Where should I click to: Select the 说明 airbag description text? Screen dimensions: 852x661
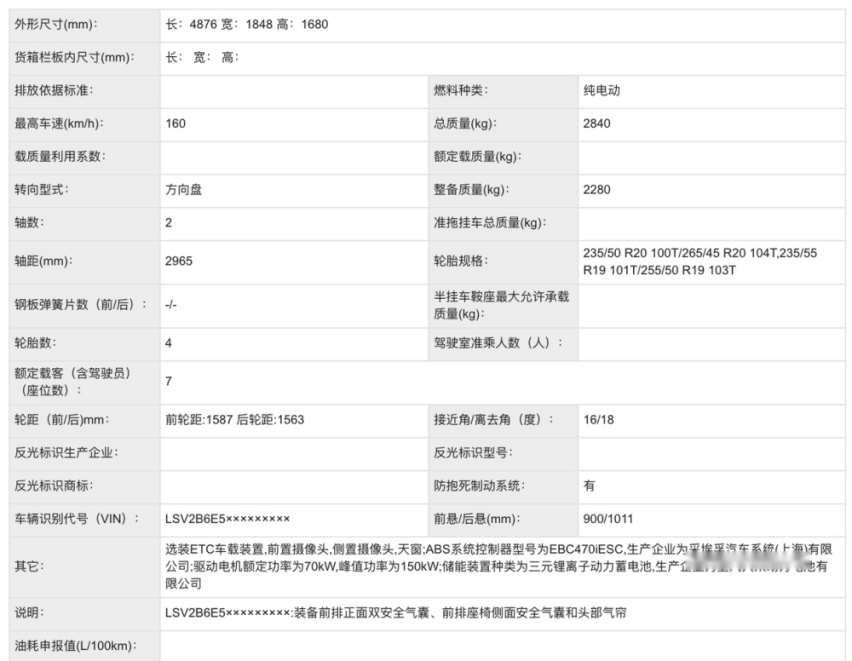point(396,613)
